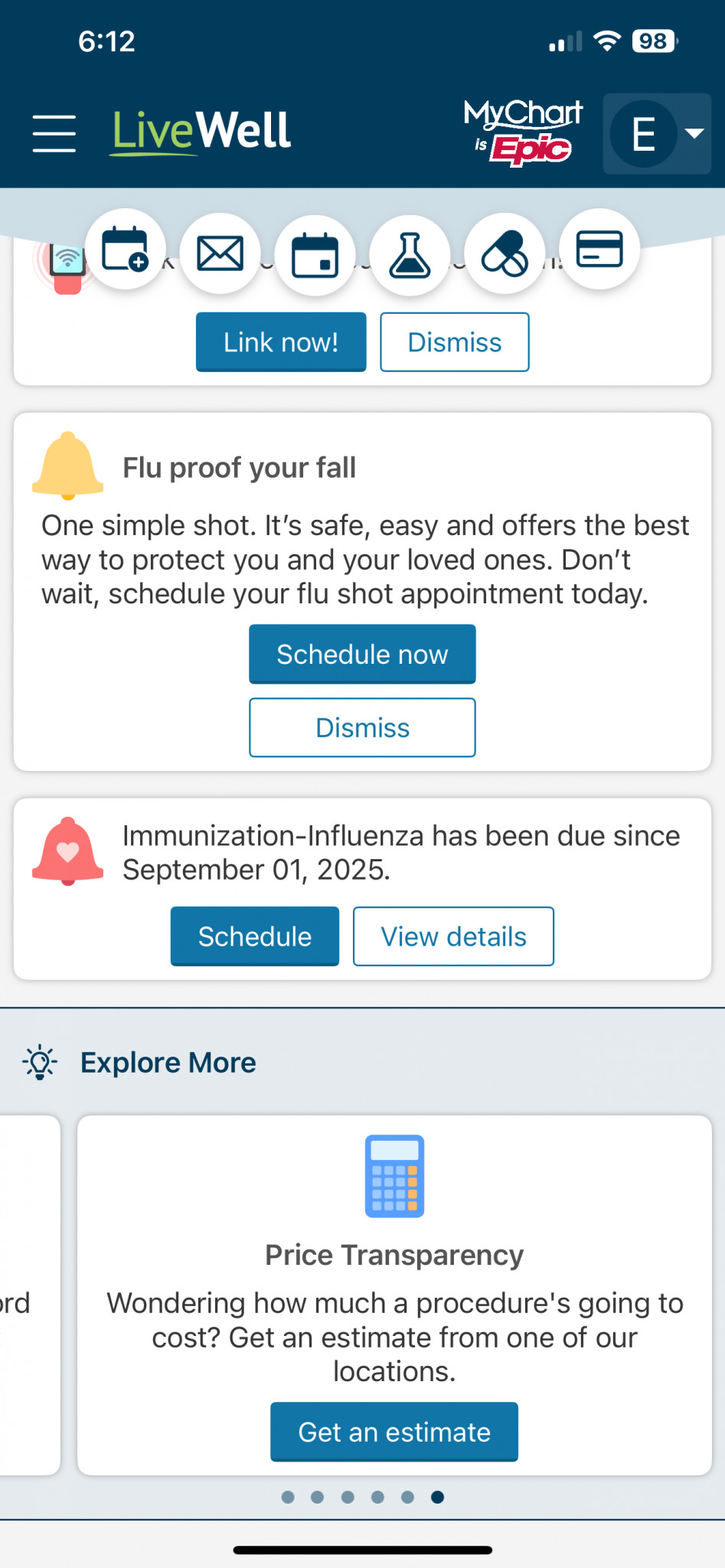Open Medications pill shortcut

tap(505, 253)
